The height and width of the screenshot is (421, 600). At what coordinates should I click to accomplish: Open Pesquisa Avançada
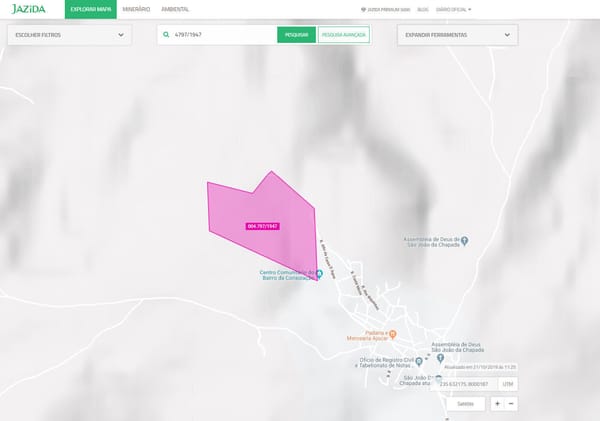[344, 35]
